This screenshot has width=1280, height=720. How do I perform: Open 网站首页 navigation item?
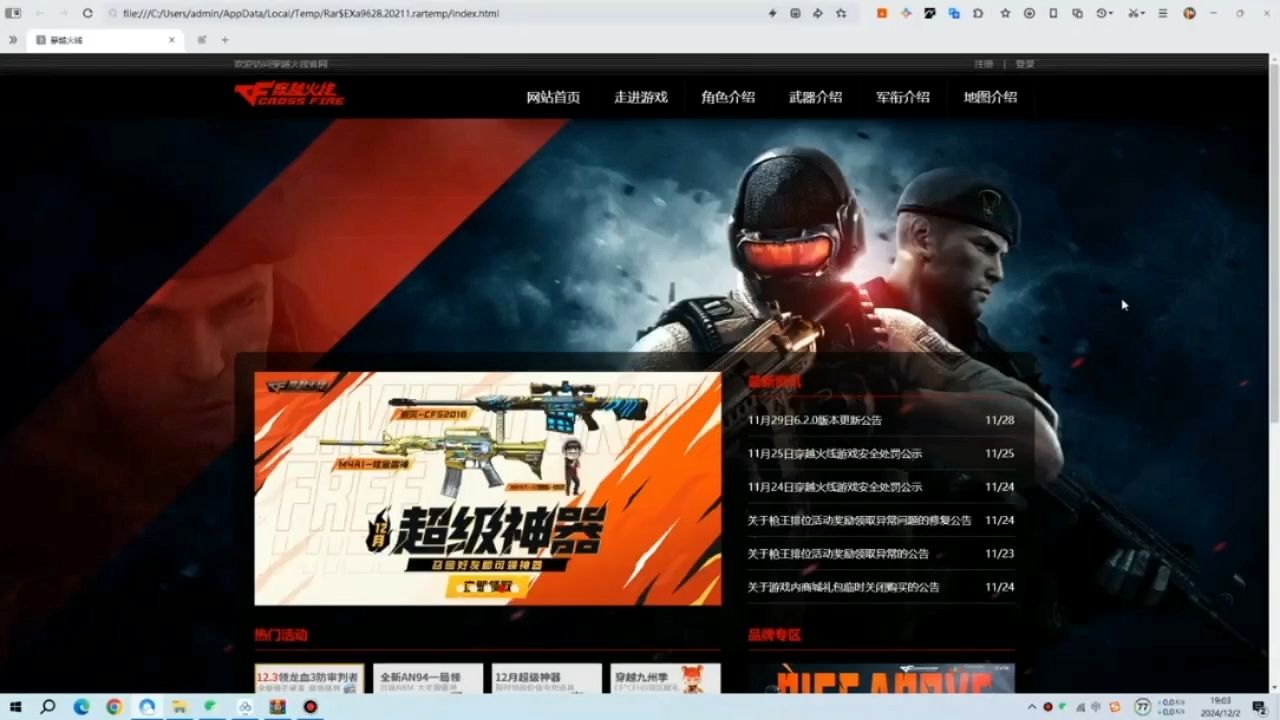[553, 97]
